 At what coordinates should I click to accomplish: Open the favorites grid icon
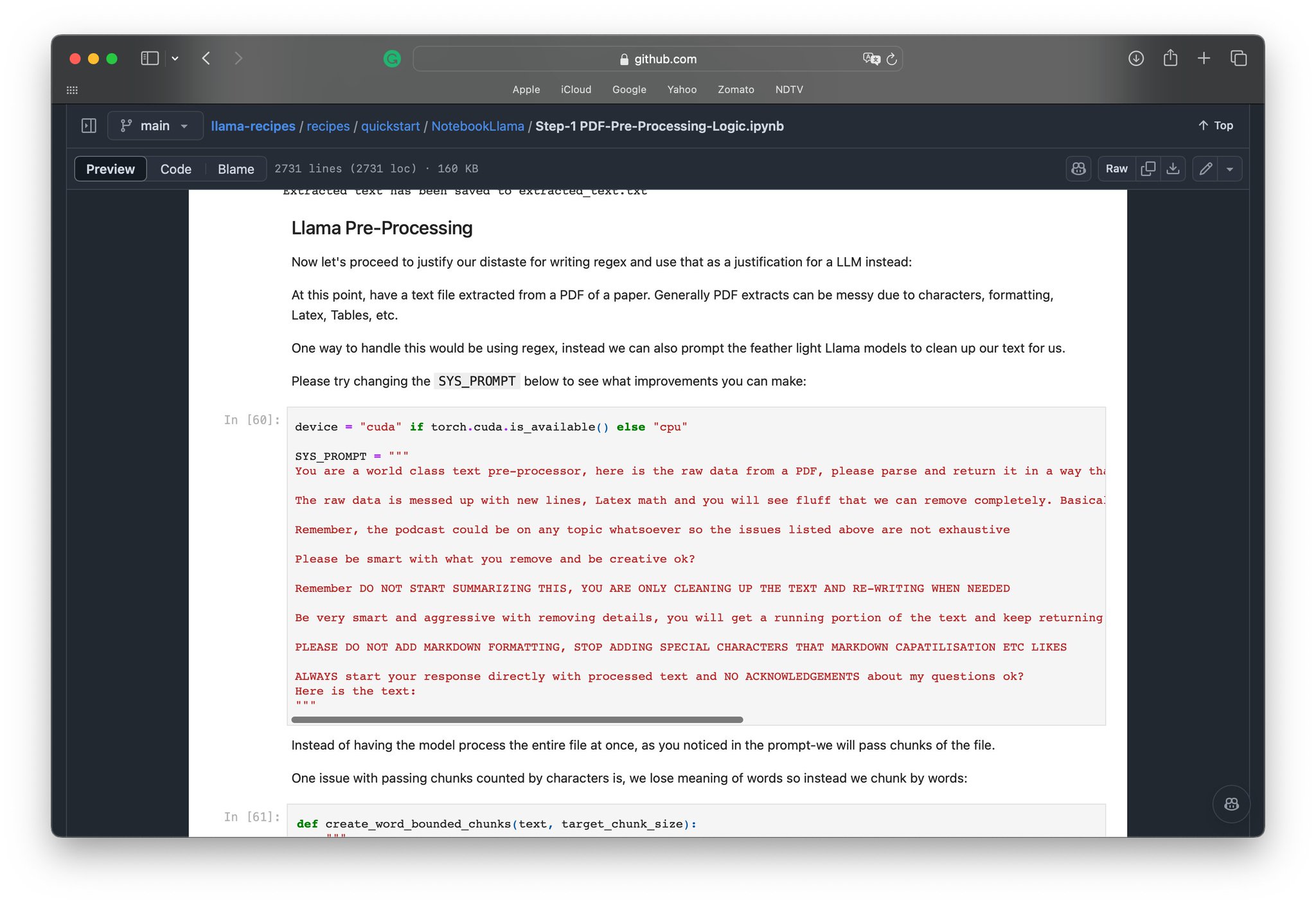coord(72,90)
